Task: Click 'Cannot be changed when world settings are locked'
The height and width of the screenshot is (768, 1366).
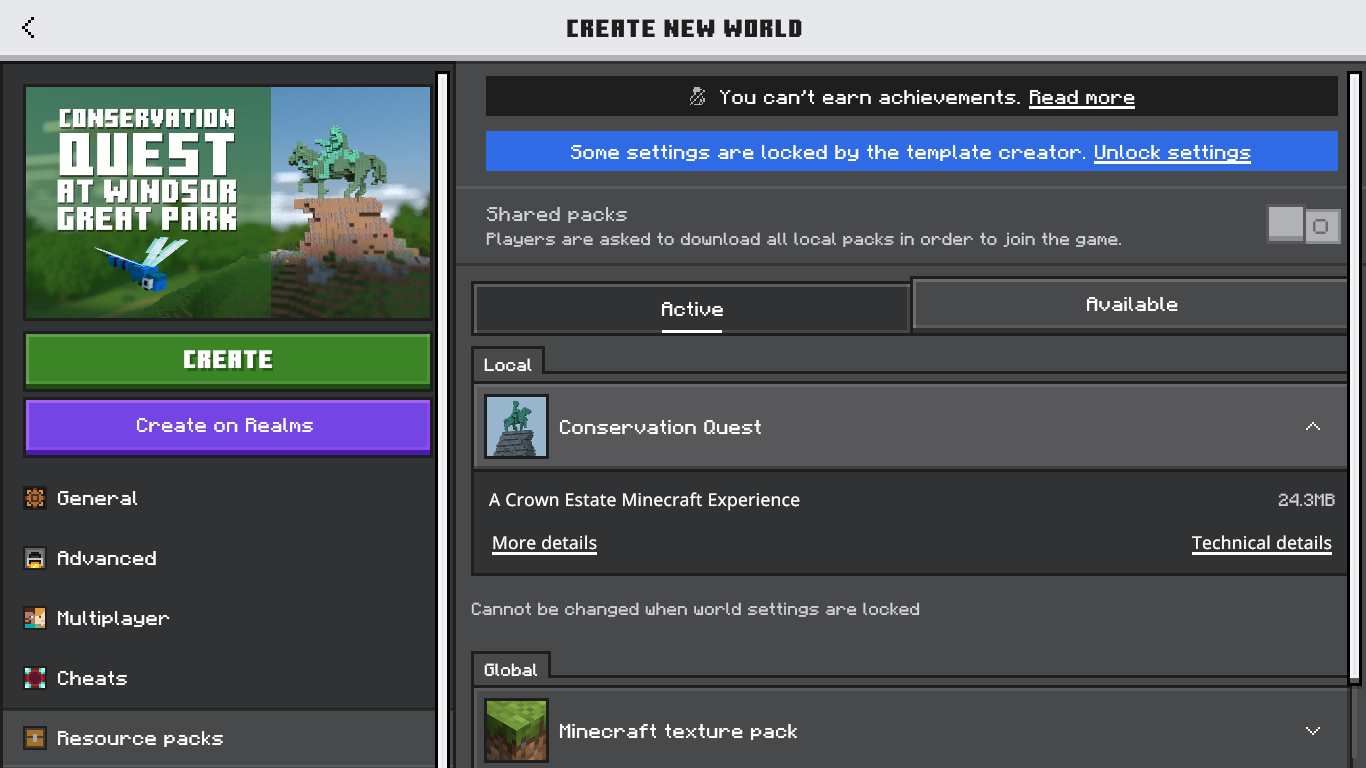Action: [695, 609]
